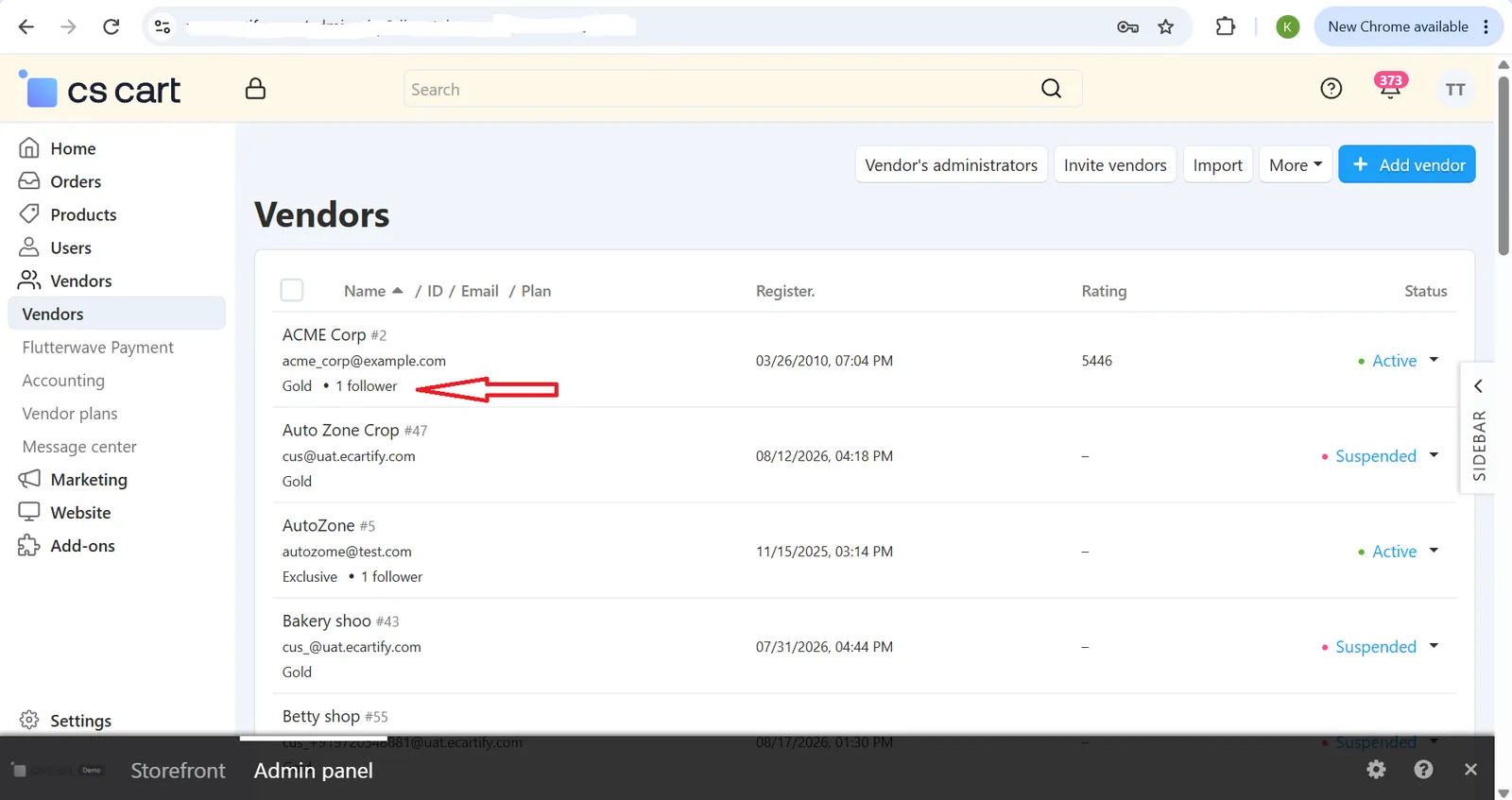Screen dimensions: 1512x800
Task: Reload the page
Action: pyautogui.click(x=111, y=26)
